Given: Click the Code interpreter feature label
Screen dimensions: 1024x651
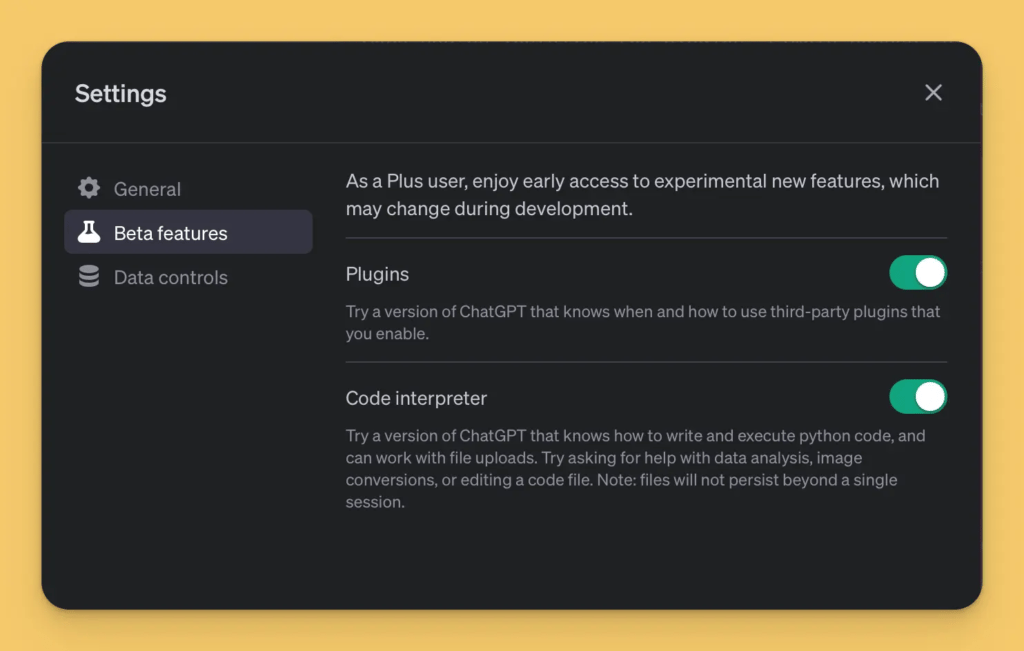Looking at the screenshot, I should coord(416,398).
